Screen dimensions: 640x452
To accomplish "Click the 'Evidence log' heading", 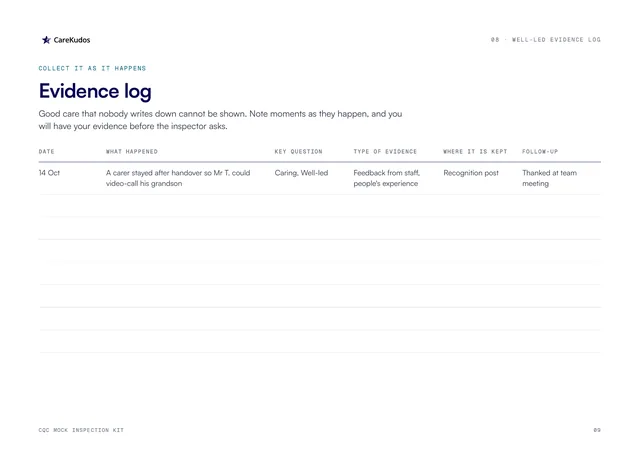I will click(95, 91).
